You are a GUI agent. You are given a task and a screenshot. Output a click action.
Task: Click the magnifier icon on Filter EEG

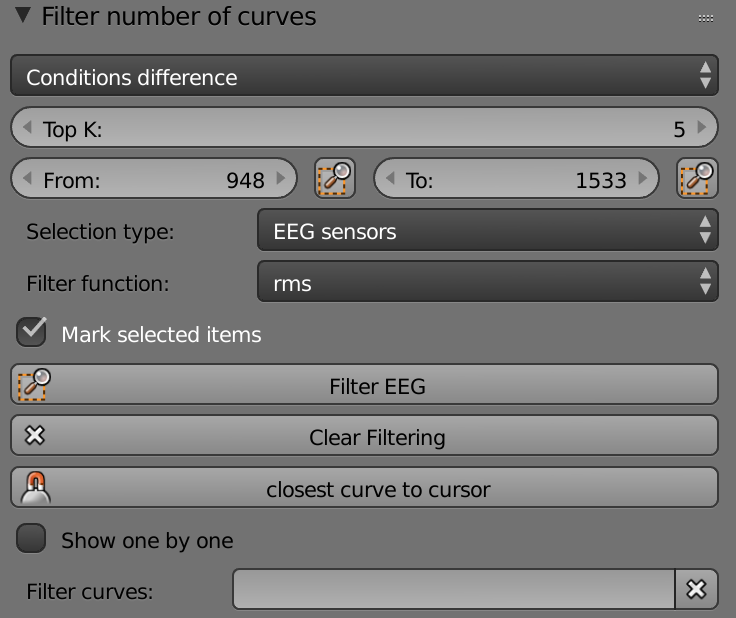pyautogui.click(x=34, y=385)
